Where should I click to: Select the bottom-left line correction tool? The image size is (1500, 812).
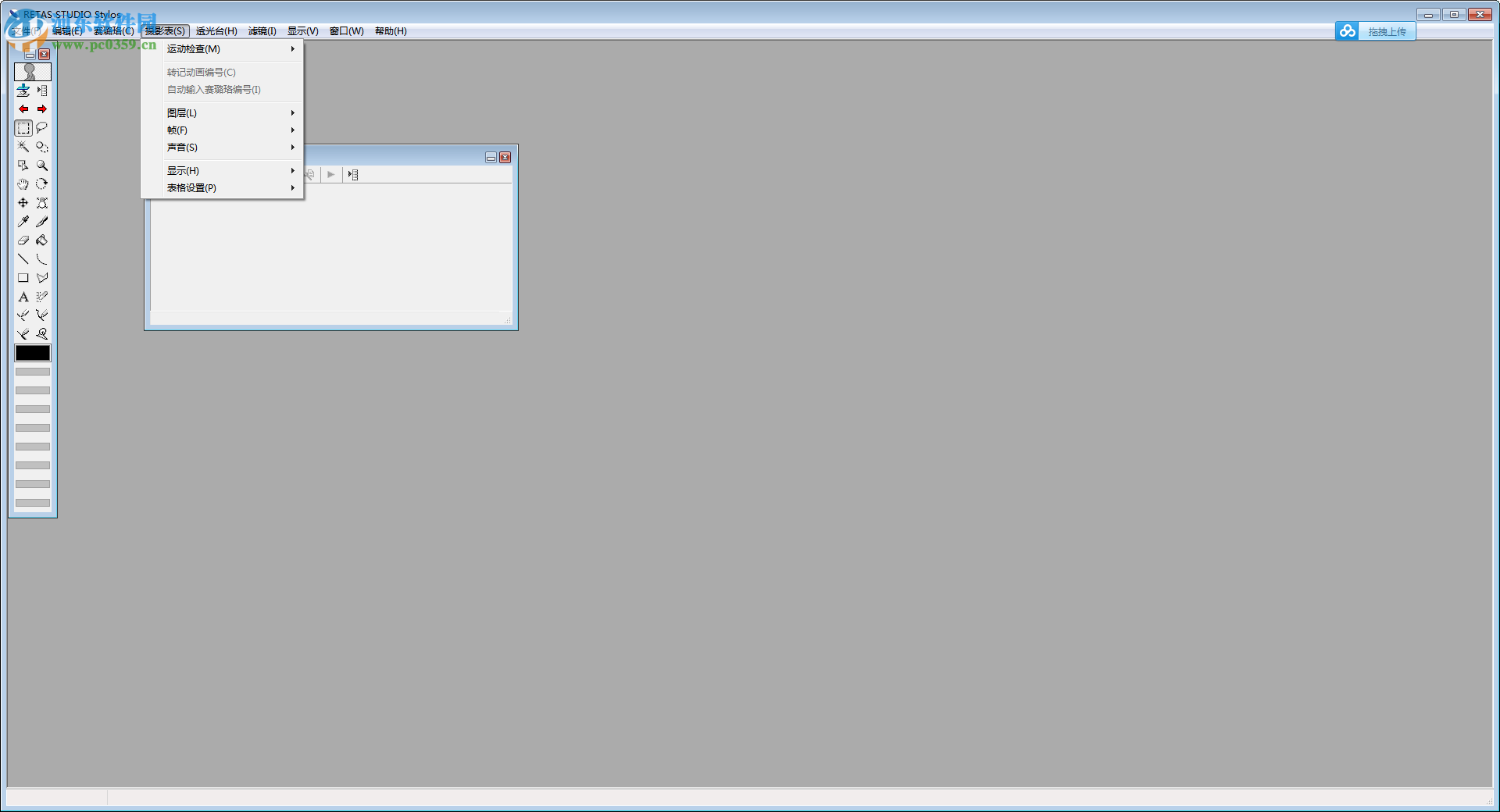coord(23,334)
